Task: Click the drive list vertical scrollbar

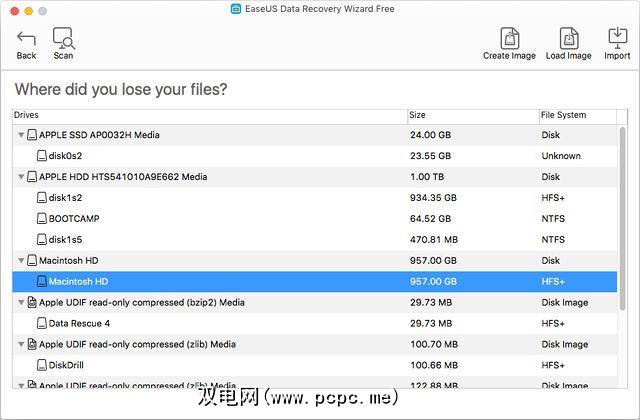Action: 622,218
